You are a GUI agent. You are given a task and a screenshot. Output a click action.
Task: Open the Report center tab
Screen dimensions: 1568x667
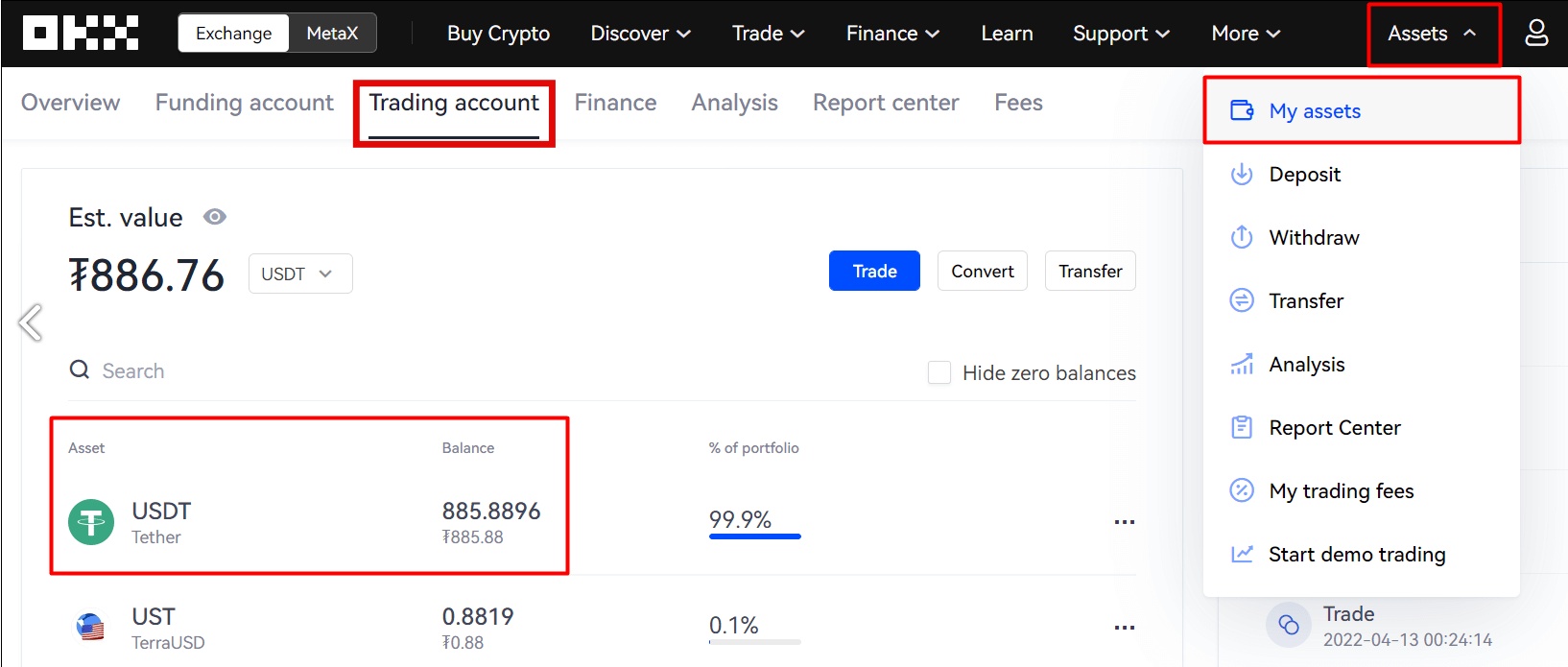coord(886,103)
